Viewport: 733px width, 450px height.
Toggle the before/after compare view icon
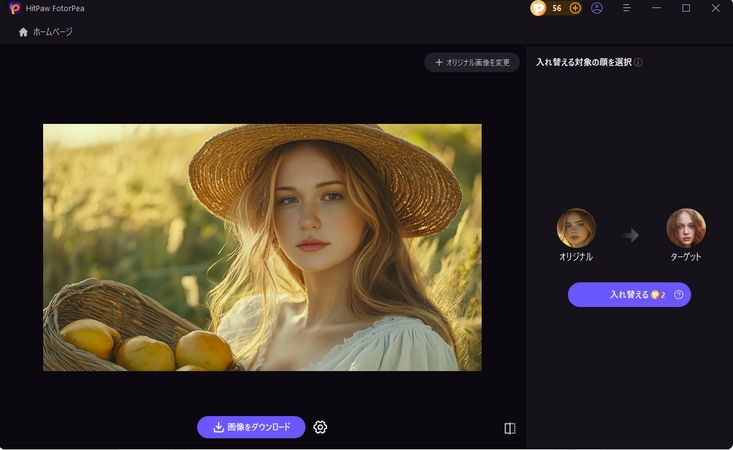[x=510, y=428]
